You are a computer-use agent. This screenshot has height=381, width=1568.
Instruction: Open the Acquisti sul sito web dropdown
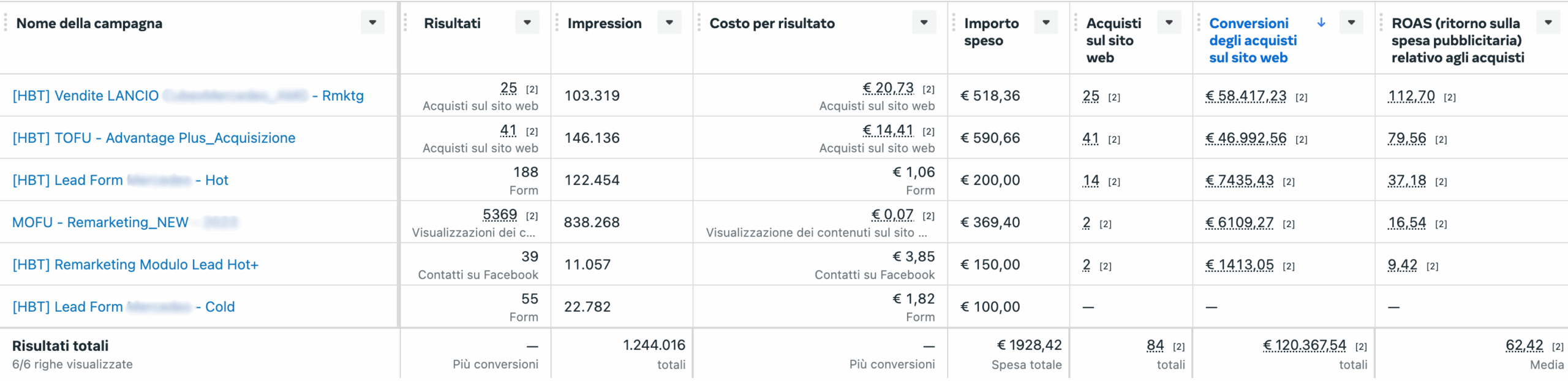pos(1169,23)
